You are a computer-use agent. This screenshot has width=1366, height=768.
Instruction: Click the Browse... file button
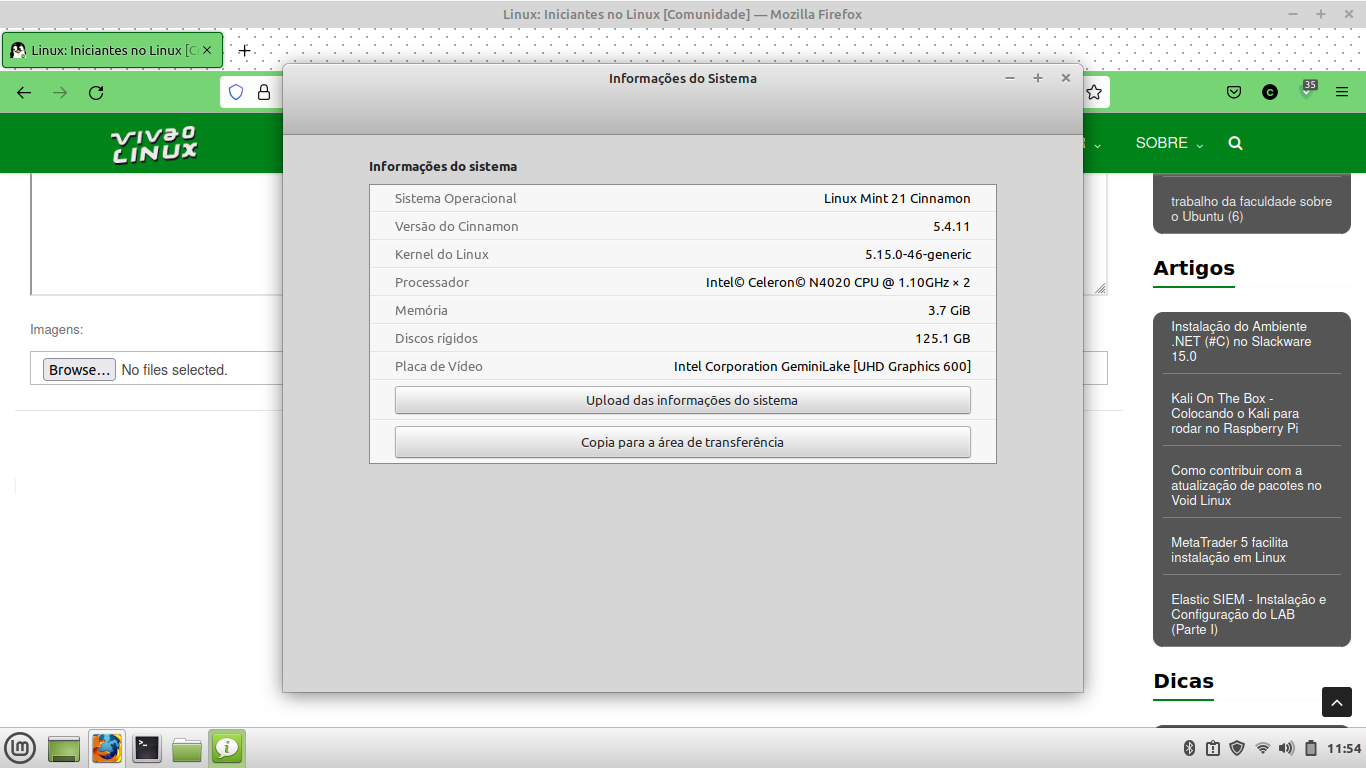click(x=79, y=370)
